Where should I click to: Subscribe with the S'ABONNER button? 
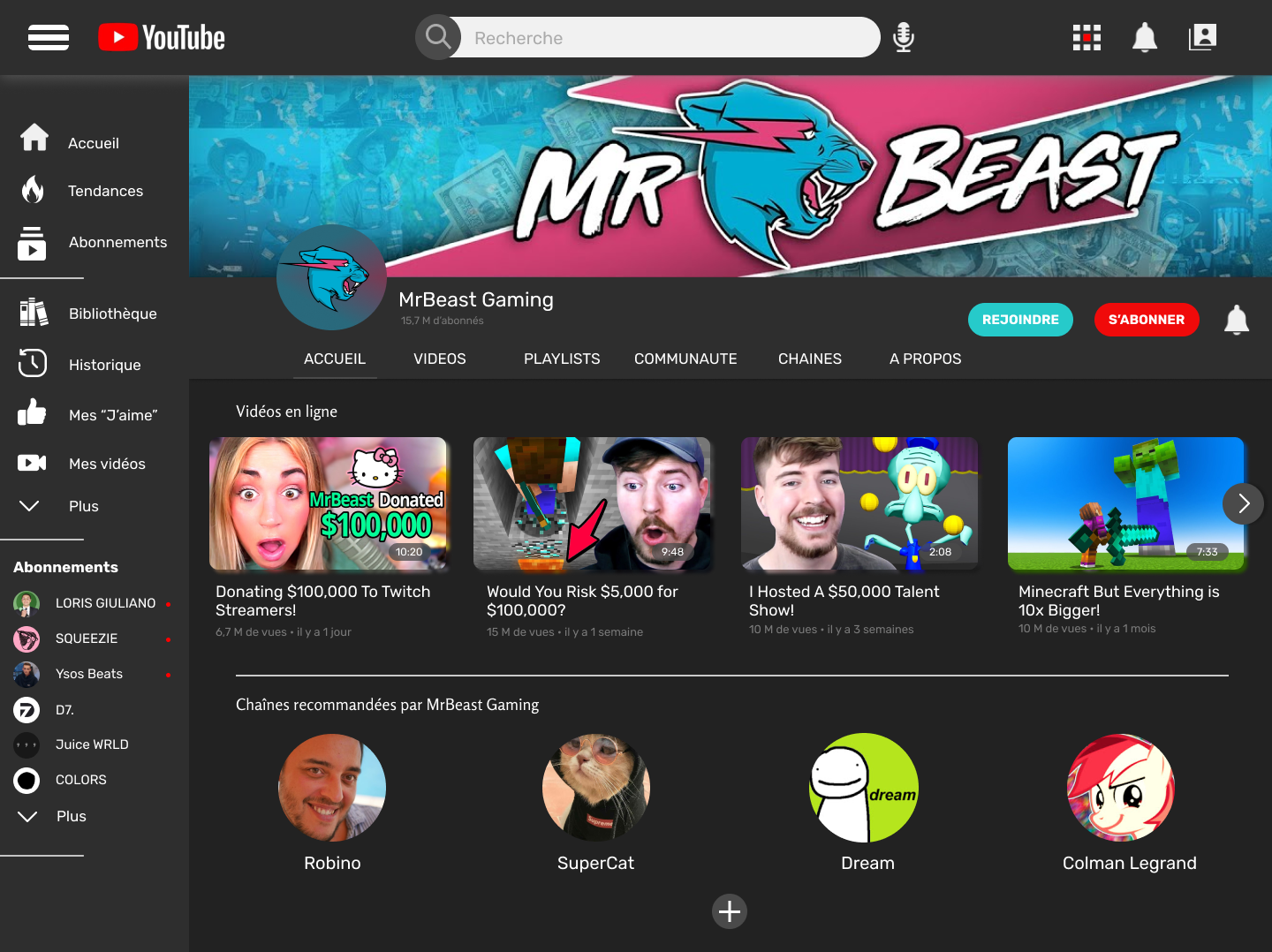1146,320
